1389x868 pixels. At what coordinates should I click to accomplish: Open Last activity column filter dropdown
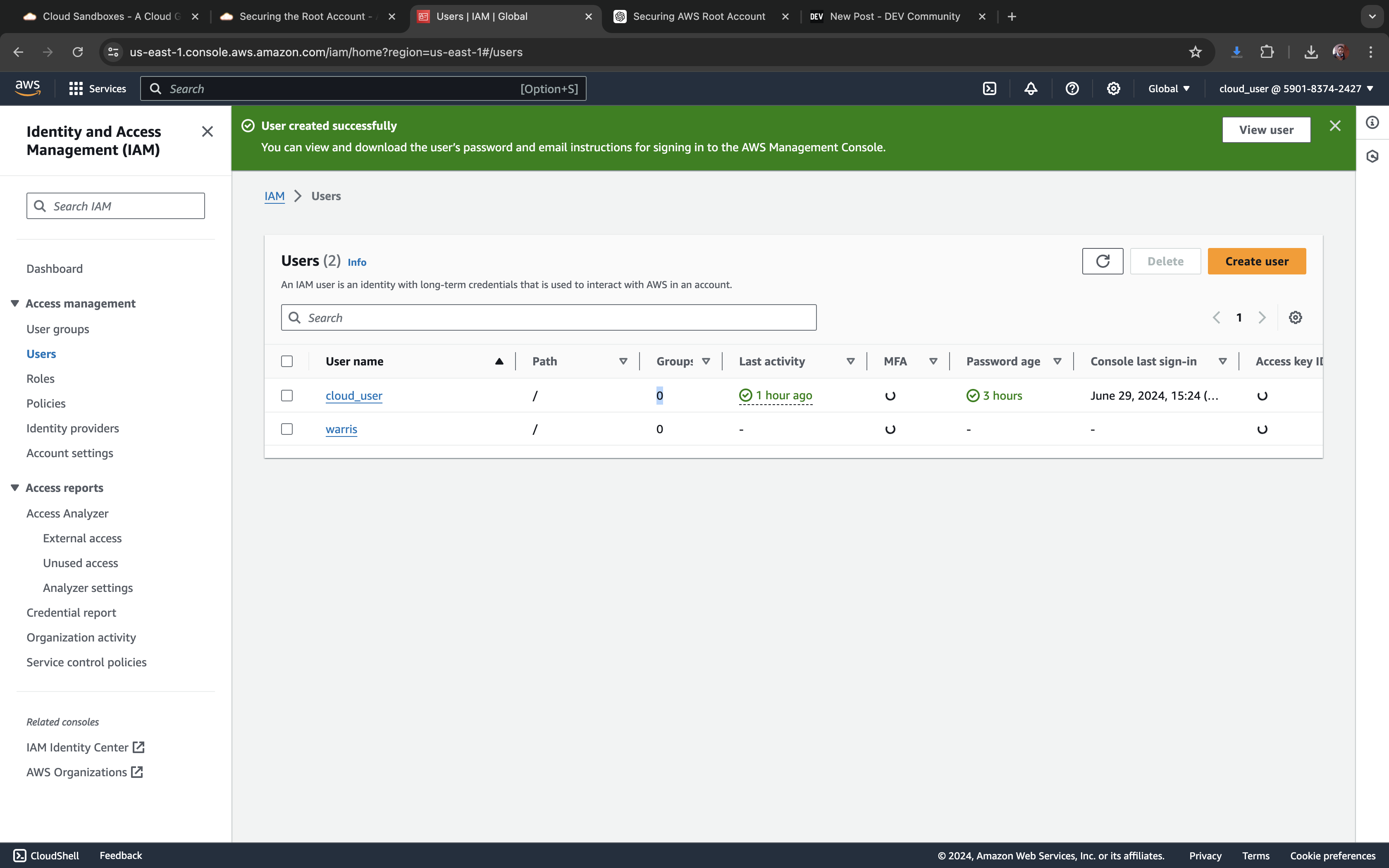(x=850, y=361)
